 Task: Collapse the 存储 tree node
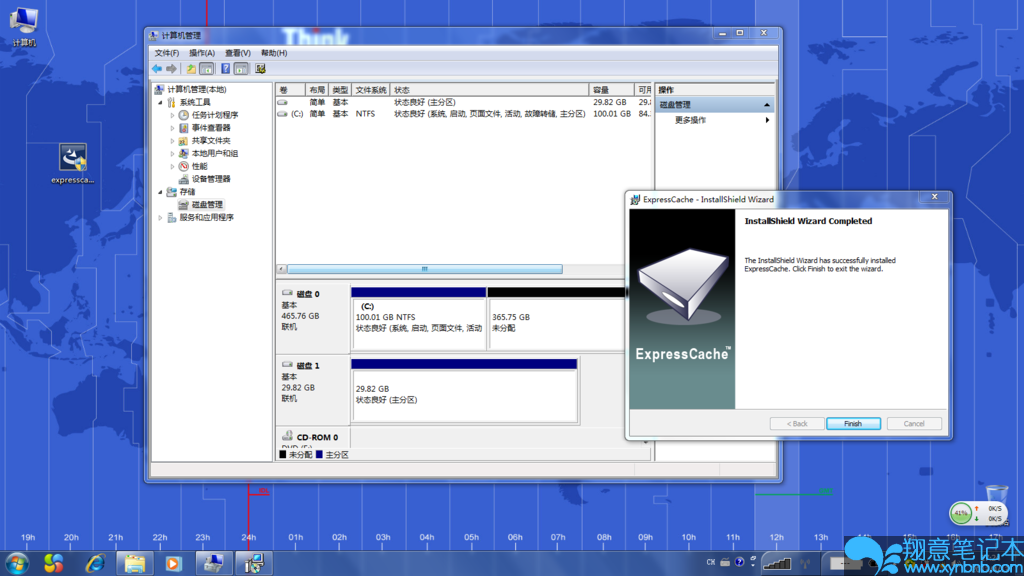(161, 192)
